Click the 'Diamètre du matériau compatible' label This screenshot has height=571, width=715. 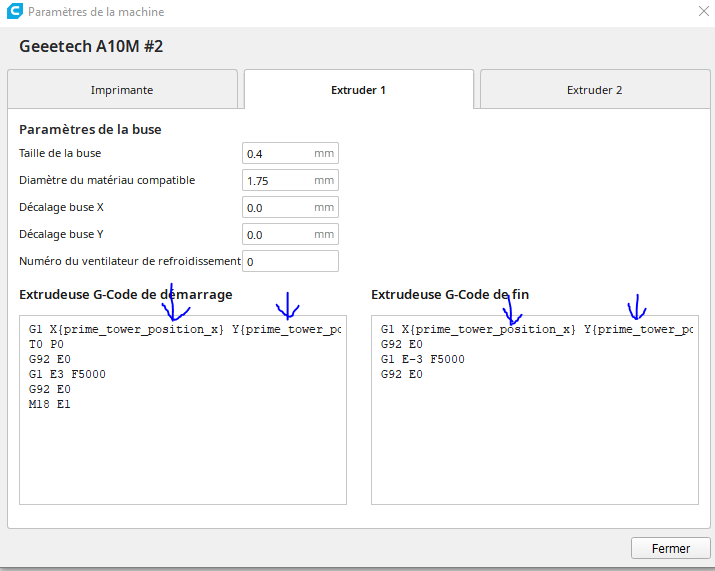(x=107, y=180)
